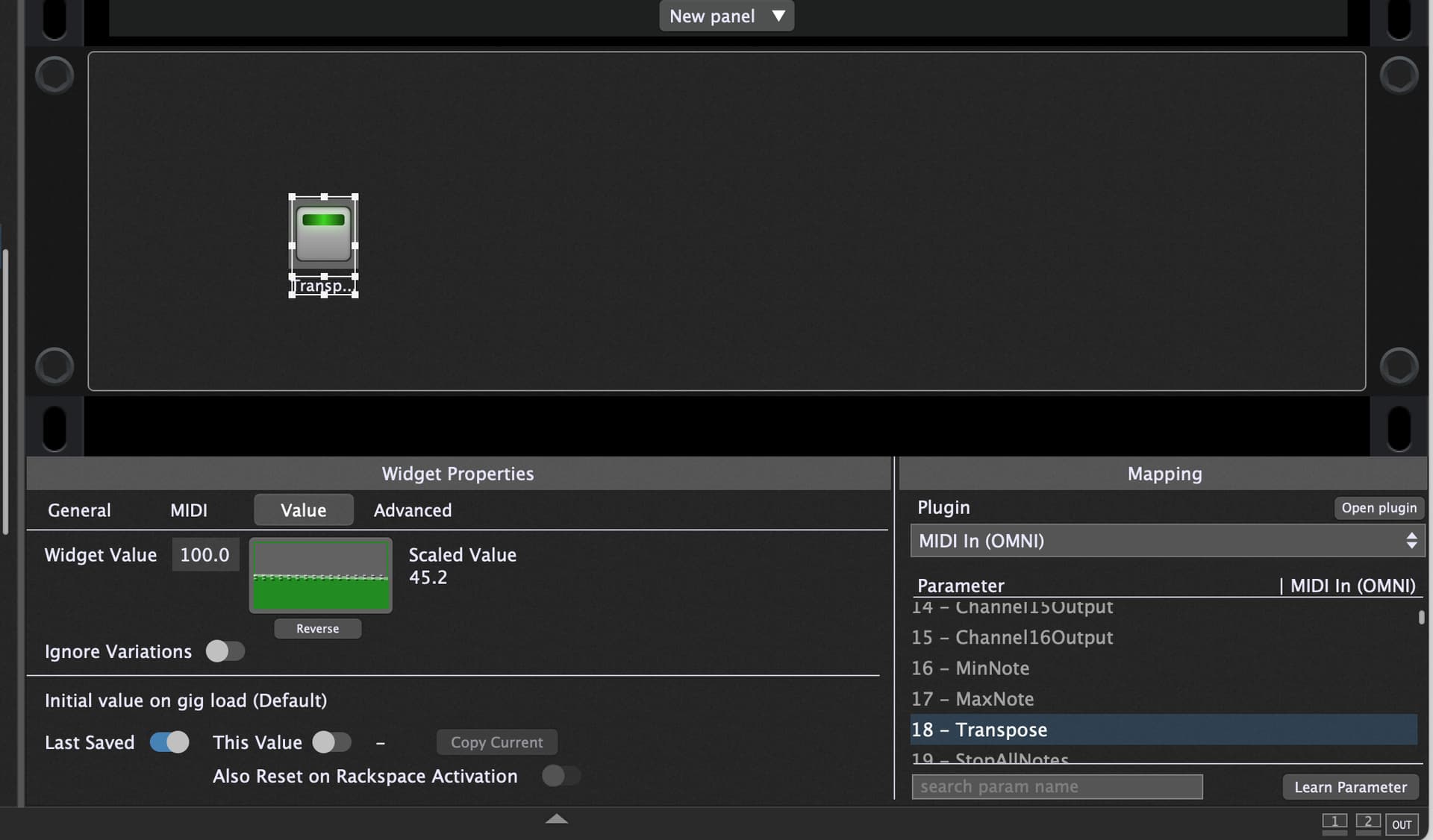Open the New panel dropdown

point(725,16)
